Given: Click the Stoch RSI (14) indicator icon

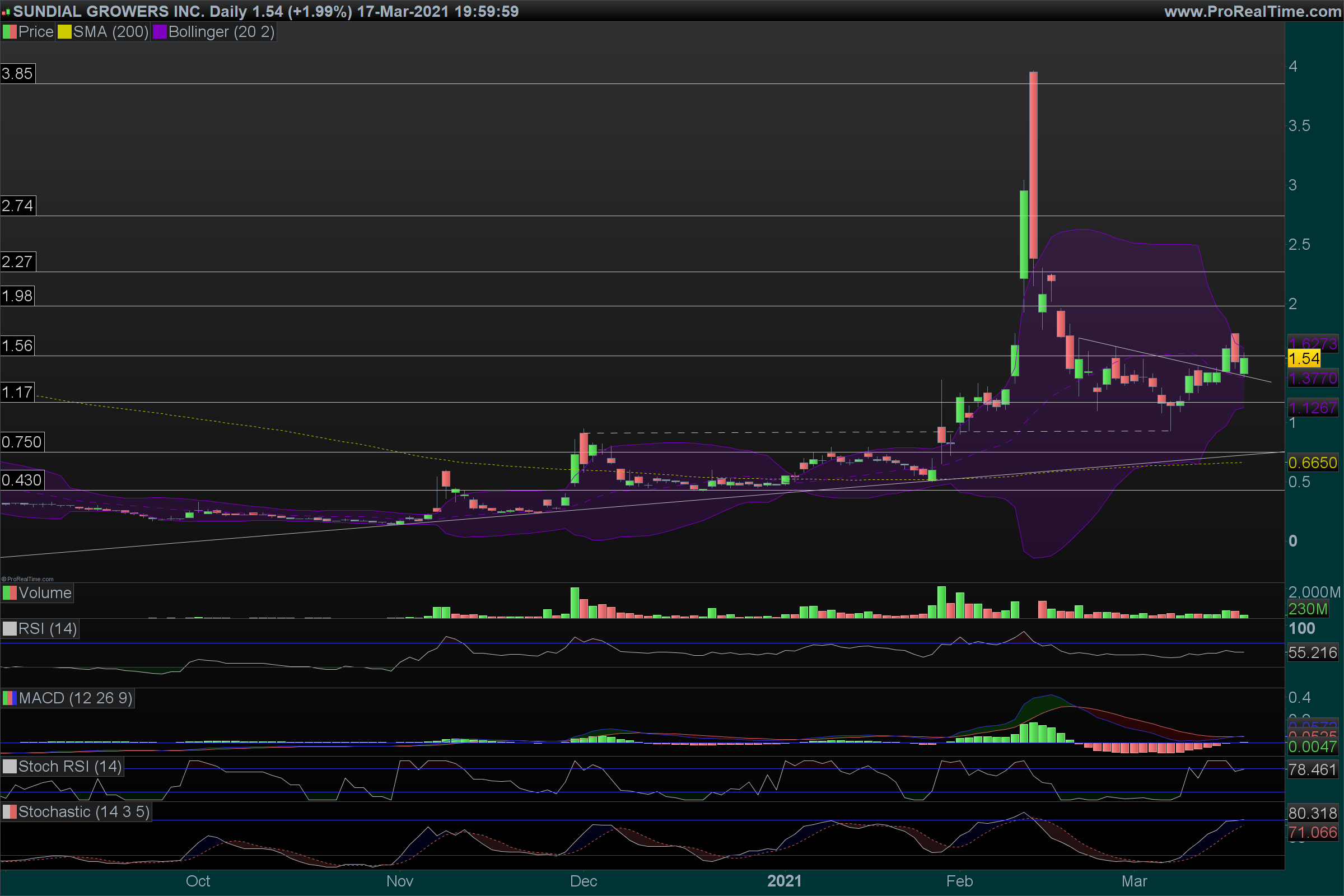Looking at the screenshot, I should (x=10, y=767).
